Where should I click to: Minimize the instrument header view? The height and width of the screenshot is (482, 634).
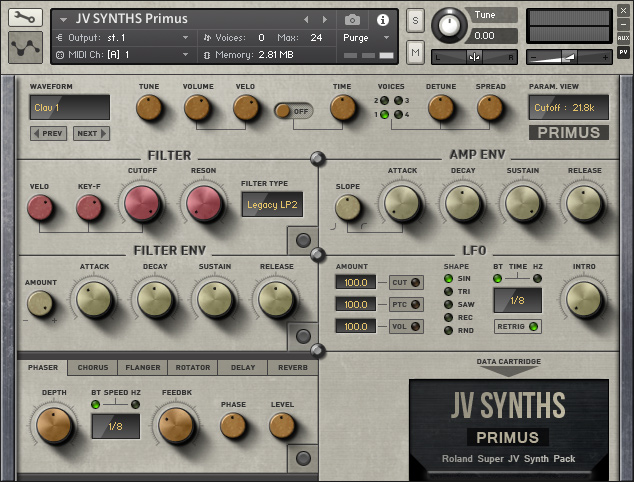[x=623, y=25]
